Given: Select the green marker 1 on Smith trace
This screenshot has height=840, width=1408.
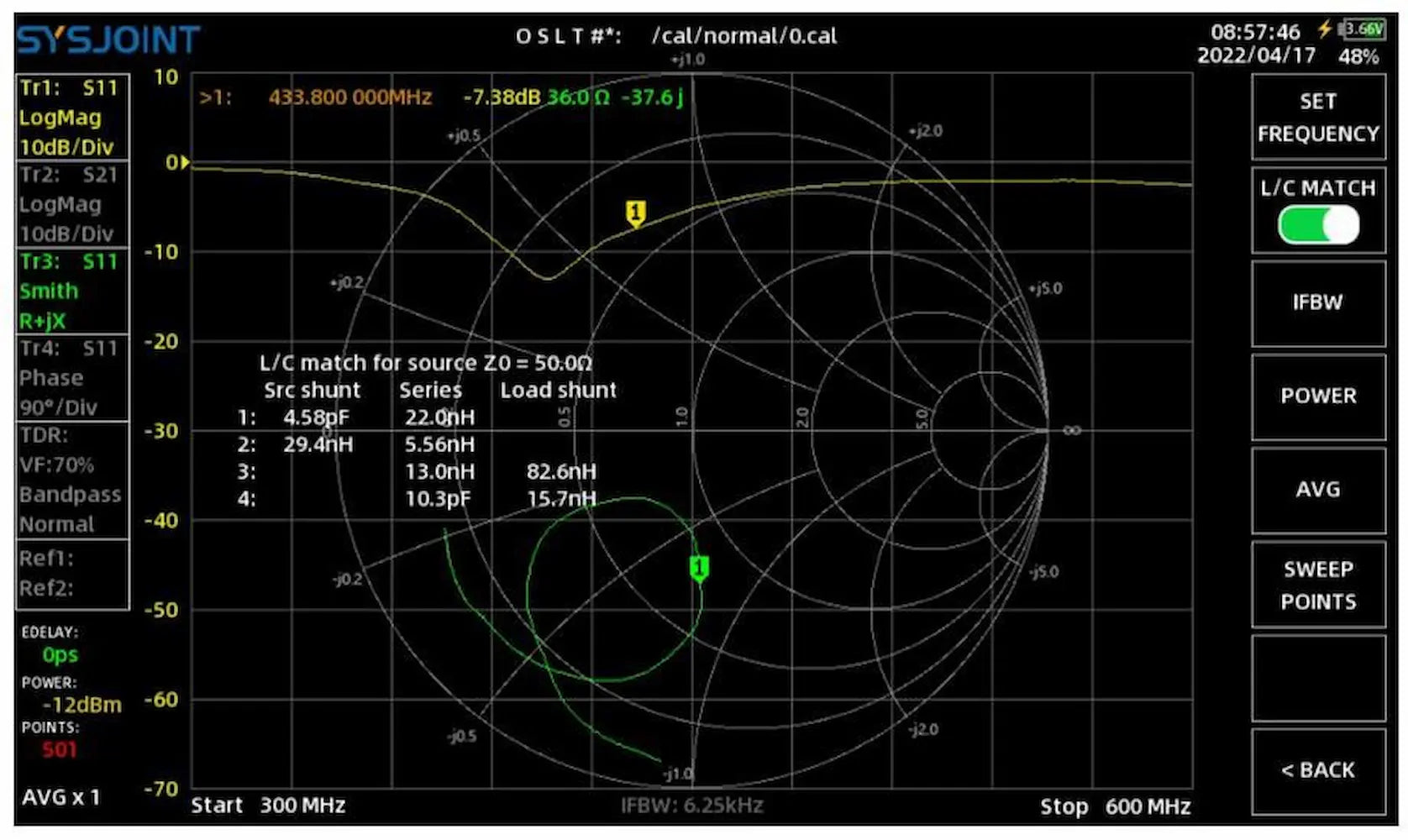Looking at the screenshot, I should tap(699, 569).
